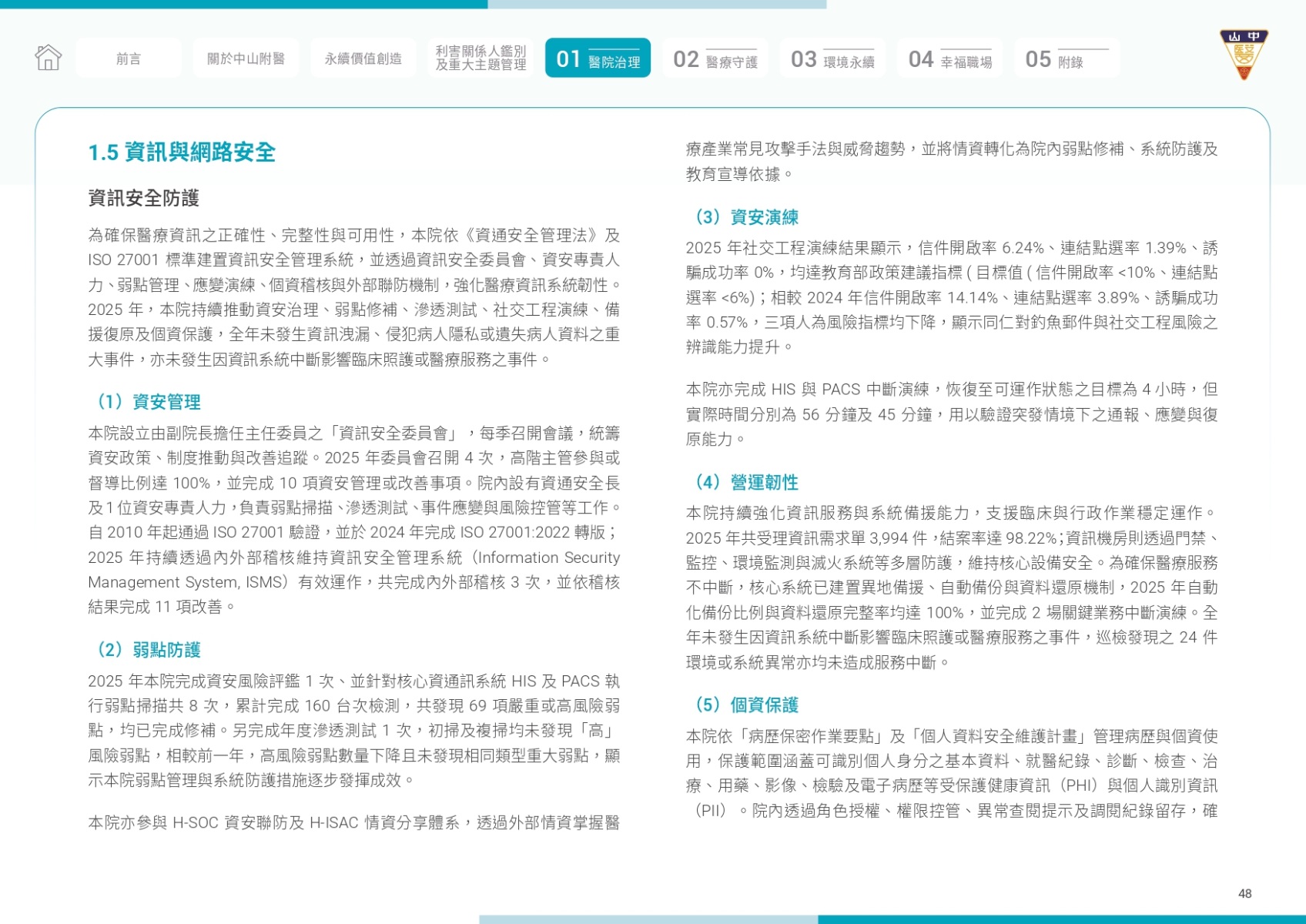
Task: Click the text 「個人資料安全維護計畫」
Action: click(x=996, y=737)
